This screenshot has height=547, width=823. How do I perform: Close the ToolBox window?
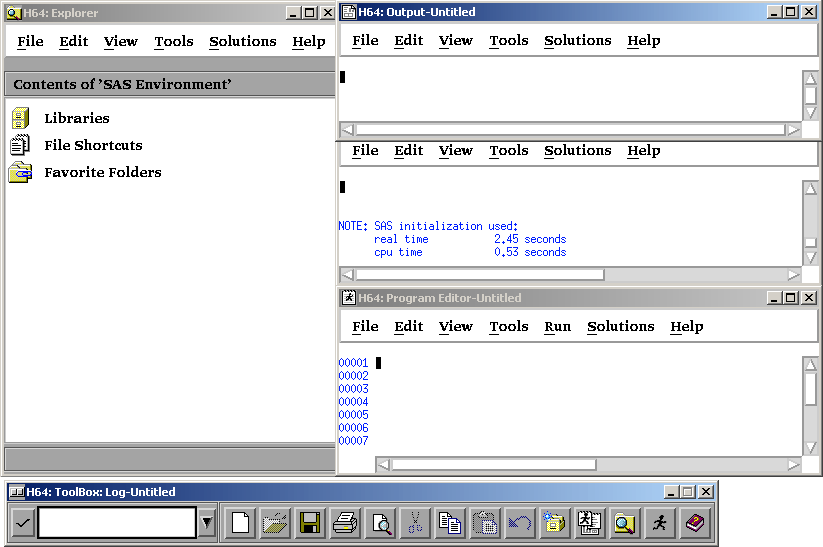pyautogui.click(x=706, y=492)
